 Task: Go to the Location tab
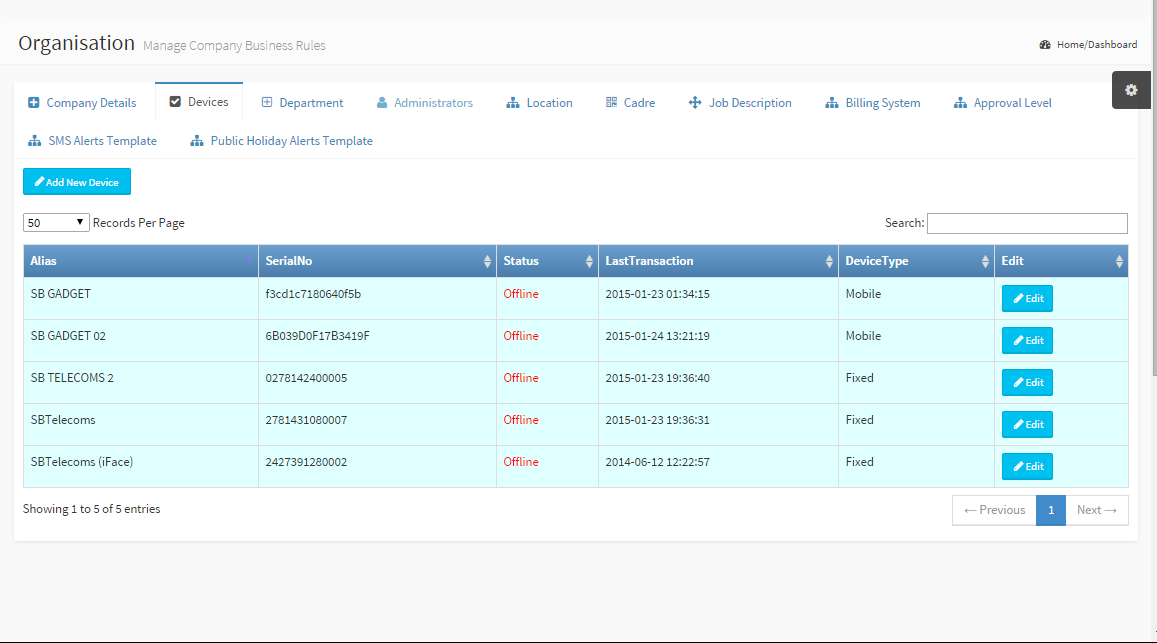point(539,103)
